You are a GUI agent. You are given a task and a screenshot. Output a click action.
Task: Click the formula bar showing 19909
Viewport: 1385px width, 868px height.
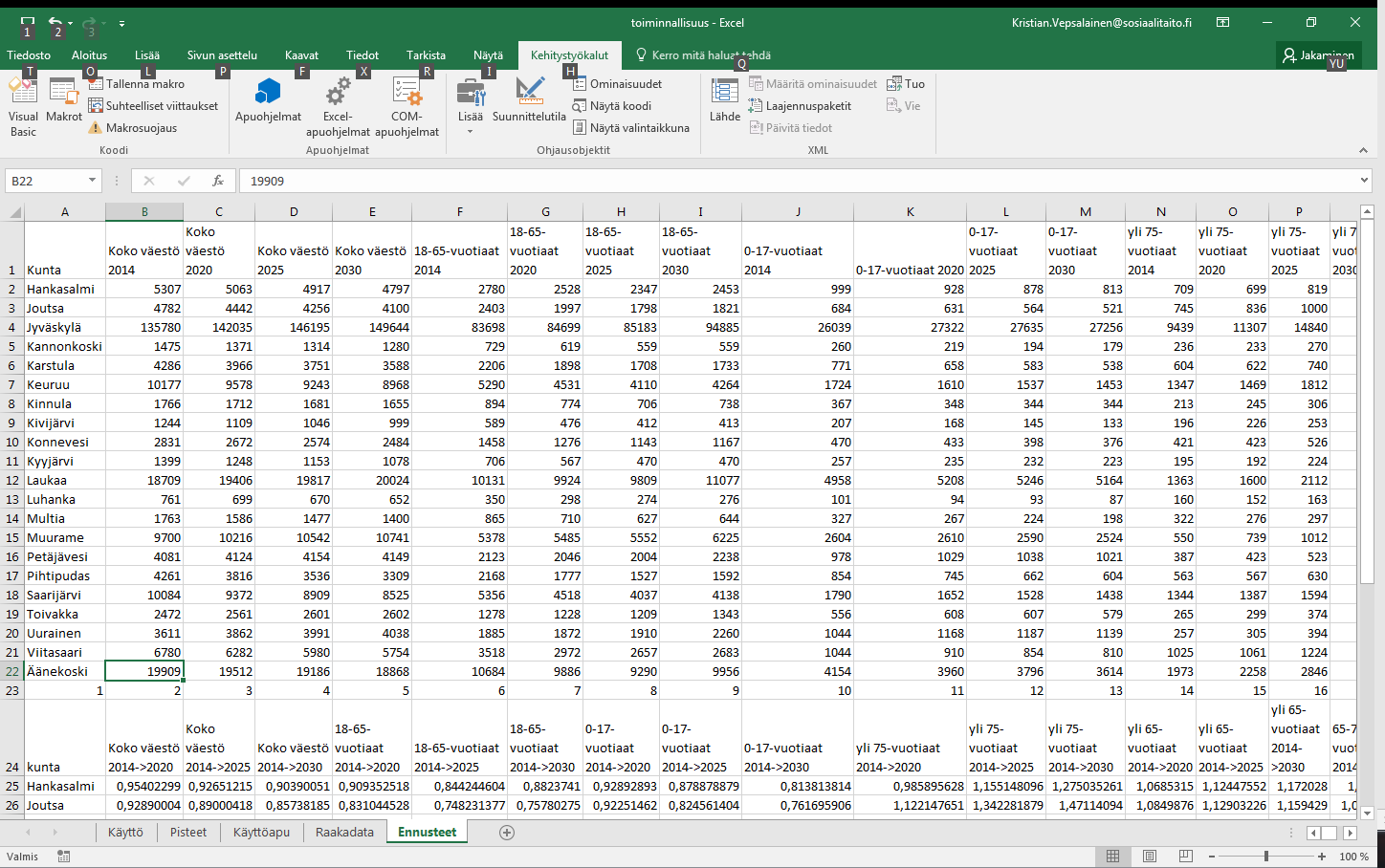(x=798, y=181)
